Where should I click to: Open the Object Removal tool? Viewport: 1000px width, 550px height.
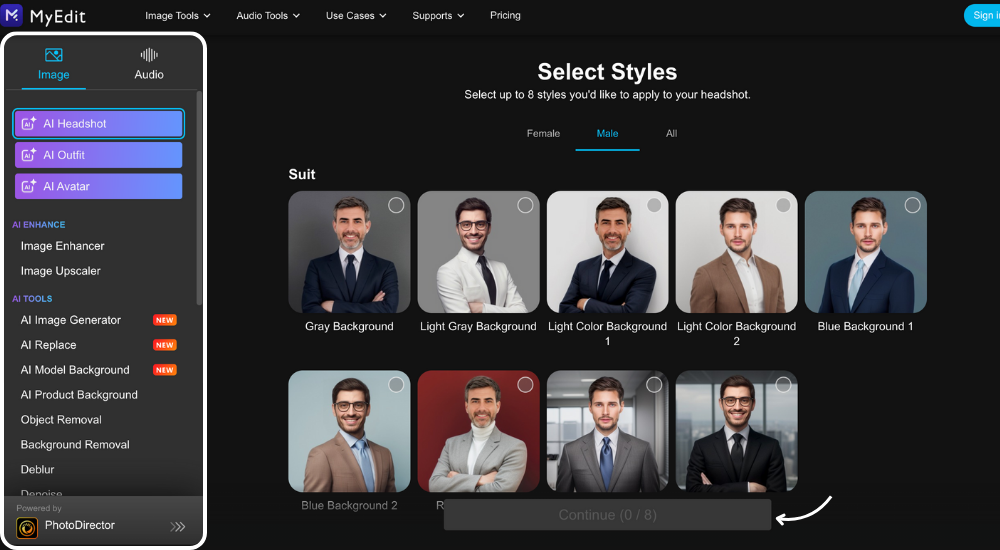(61, 420)
